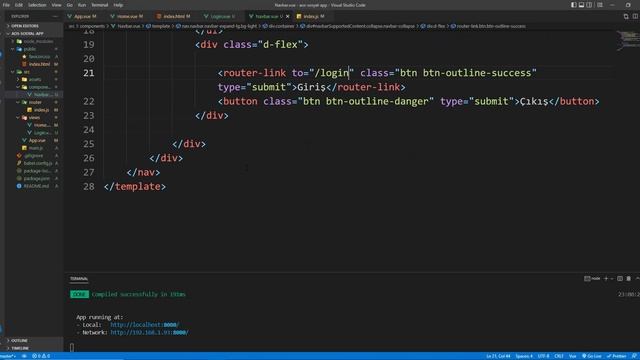Add a new terminal with plus icon
Viewport: 640px width, 360px height.
(x=606, y=279)
